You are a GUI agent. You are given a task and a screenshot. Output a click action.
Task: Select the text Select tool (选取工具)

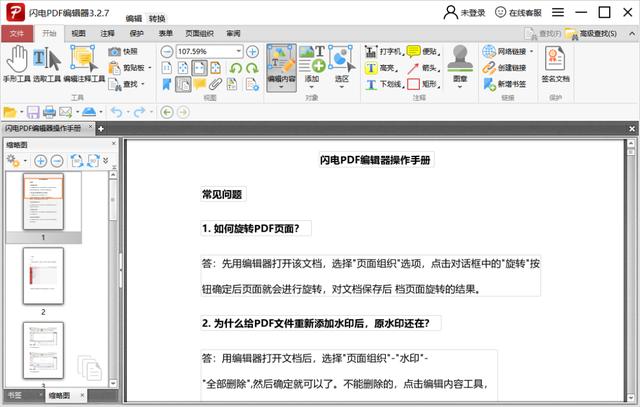(47, 64)
